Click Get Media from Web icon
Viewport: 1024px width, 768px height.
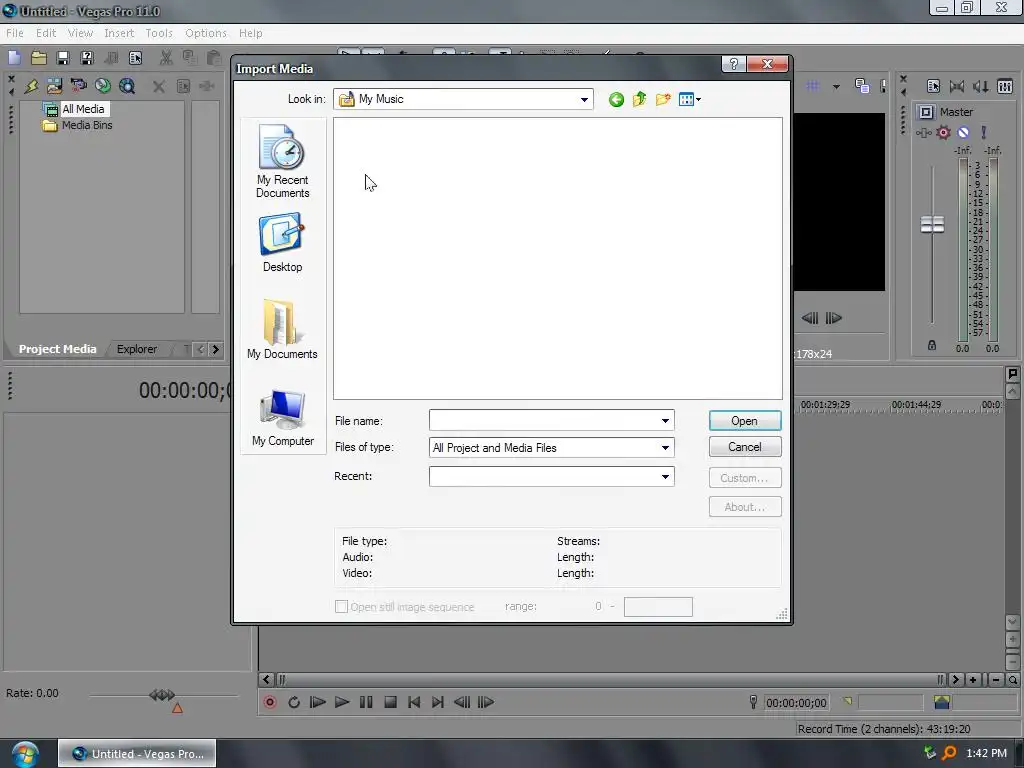pos(103,86)
